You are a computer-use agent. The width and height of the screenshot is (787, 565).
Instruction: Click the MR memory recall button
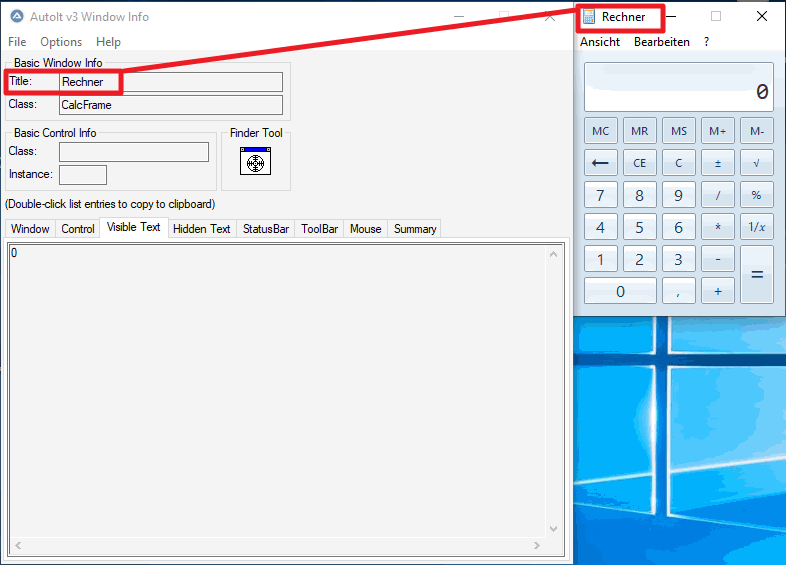point(639,131)
